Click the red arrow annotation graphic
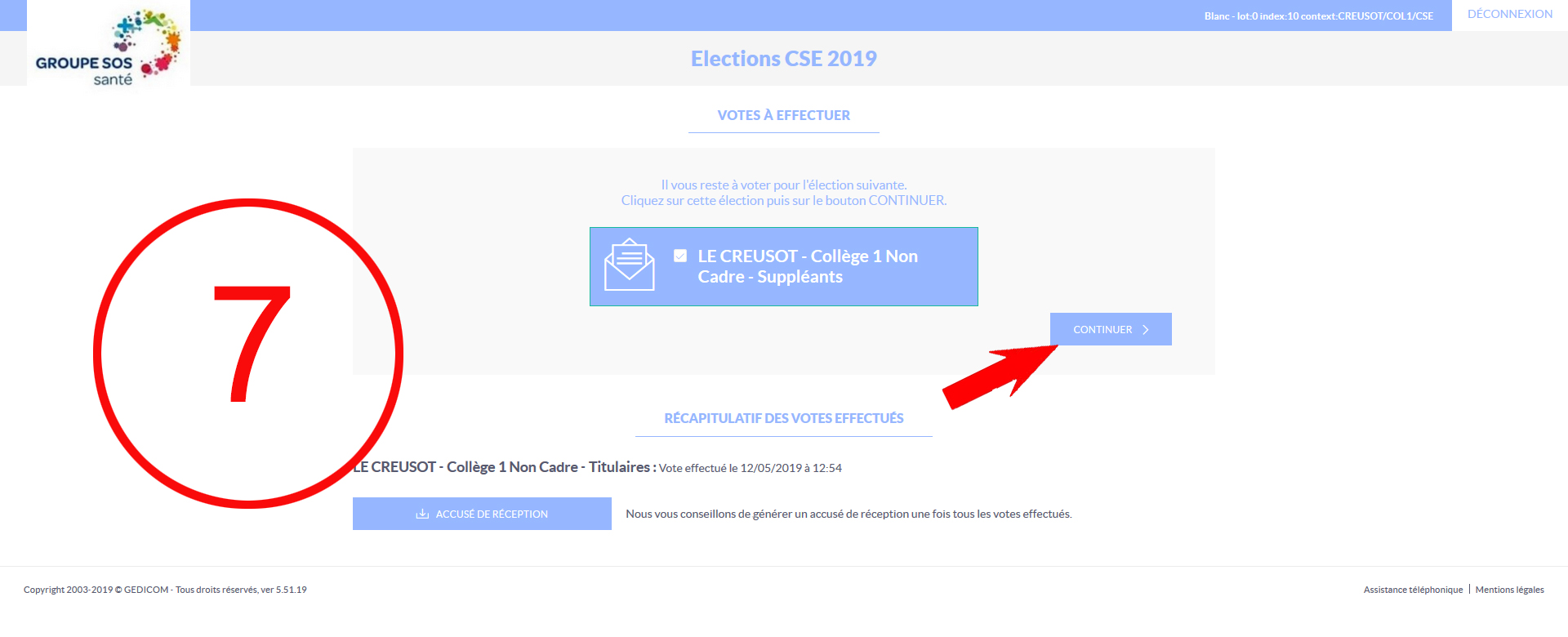Viewport: 1568px width, 637px height. 1000,375
